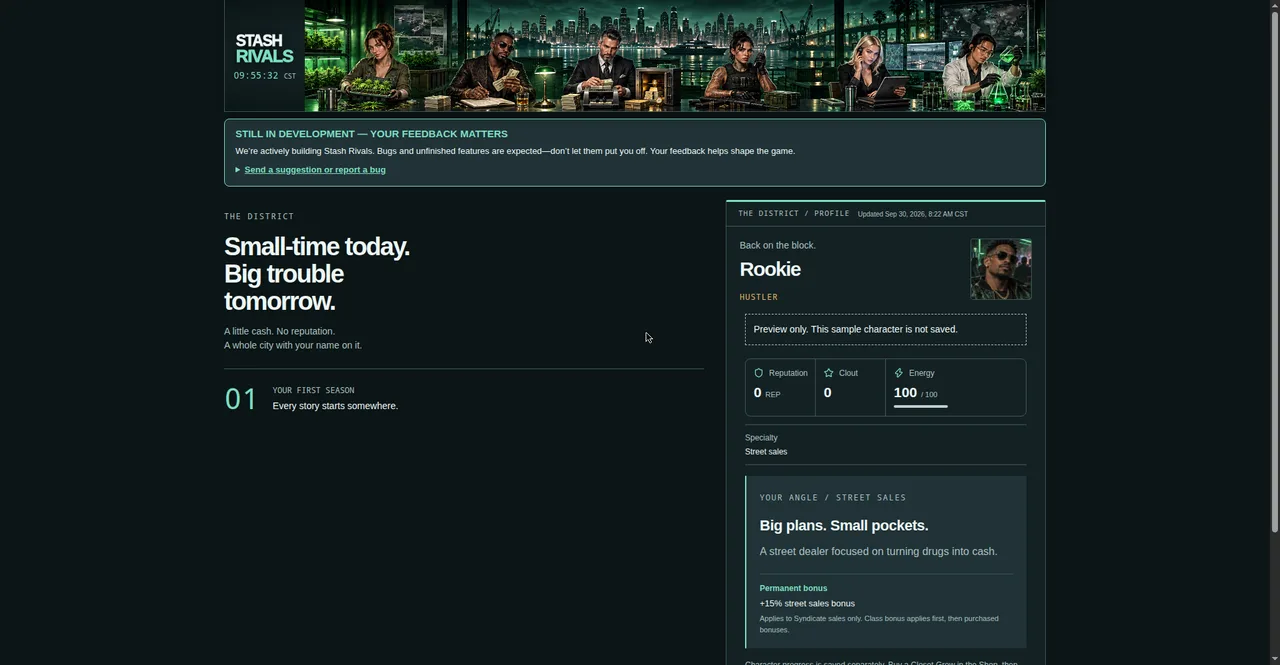Click the HUSTLER class label
Screen dimensions: 1280x665
[x=759, y=297]
